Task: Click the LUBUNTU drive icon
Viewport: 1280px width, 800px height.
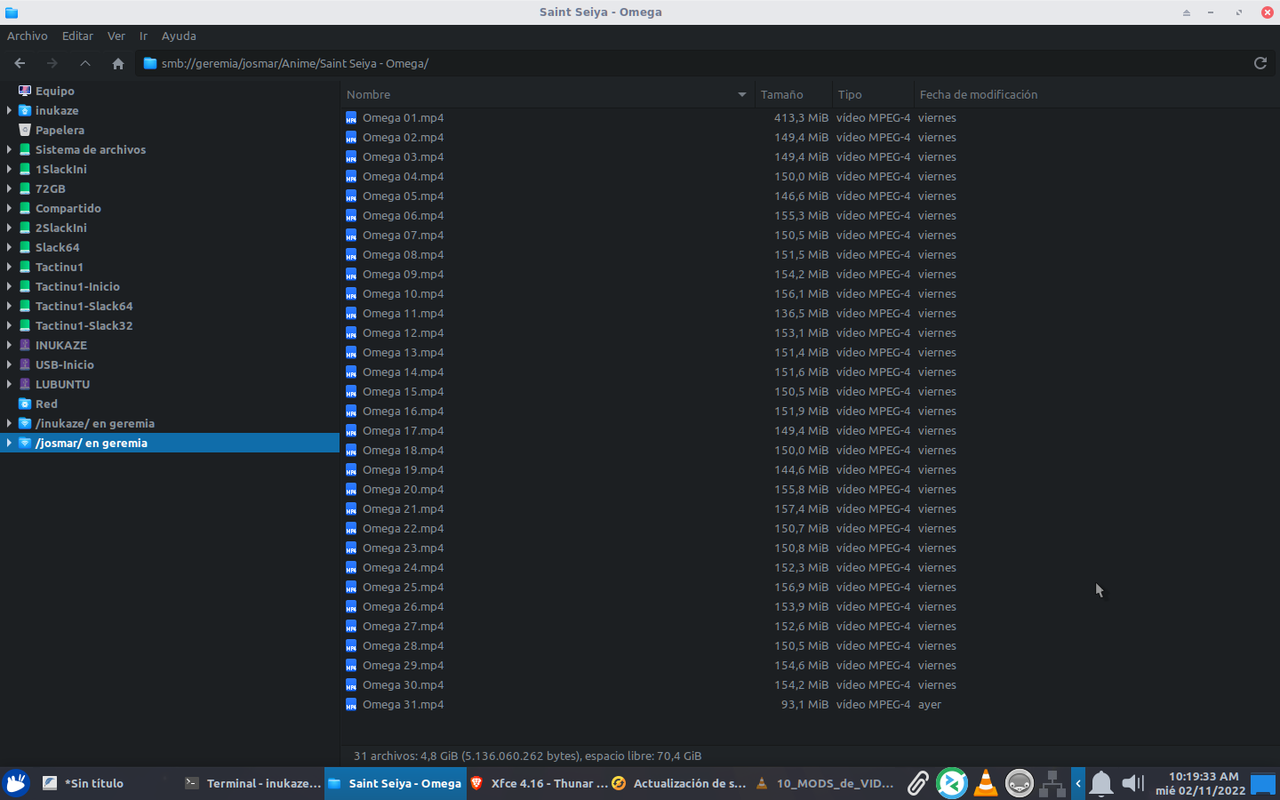Action: tap(25, 384)
